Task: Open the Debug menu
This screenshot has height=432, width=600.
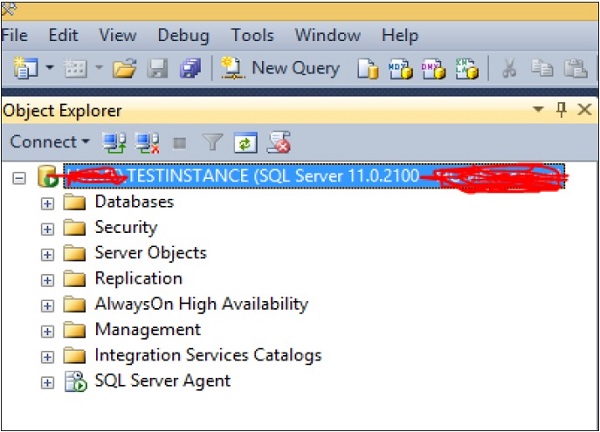Action: 183,35
